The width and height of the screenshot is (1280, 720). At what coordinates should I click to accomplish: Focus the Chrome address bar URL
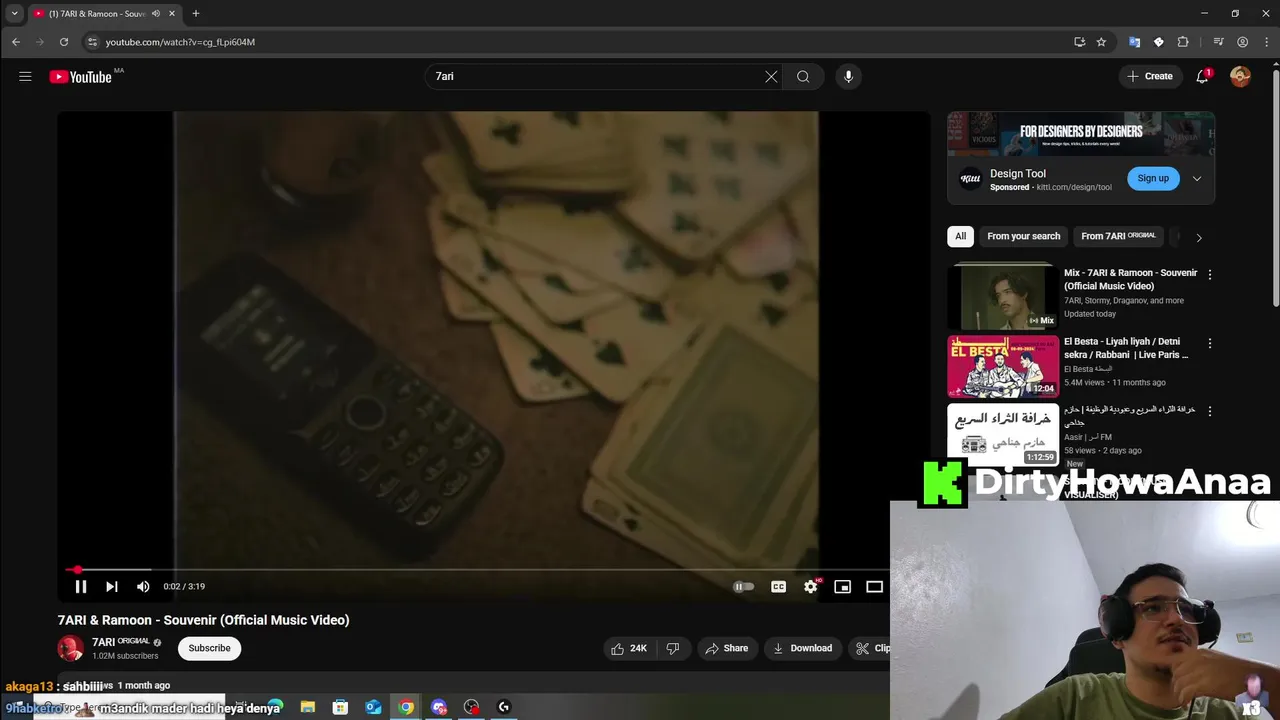tap(180, 42)
